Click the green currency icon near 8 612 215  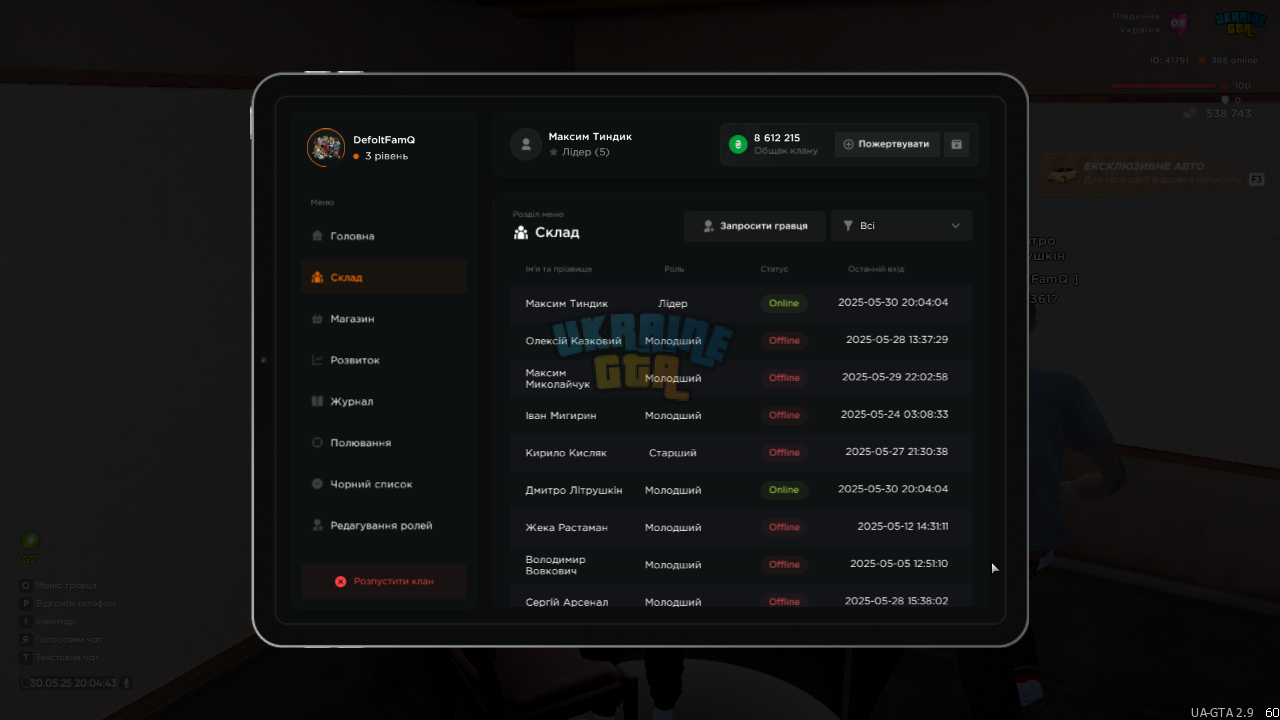click(738, 144)
